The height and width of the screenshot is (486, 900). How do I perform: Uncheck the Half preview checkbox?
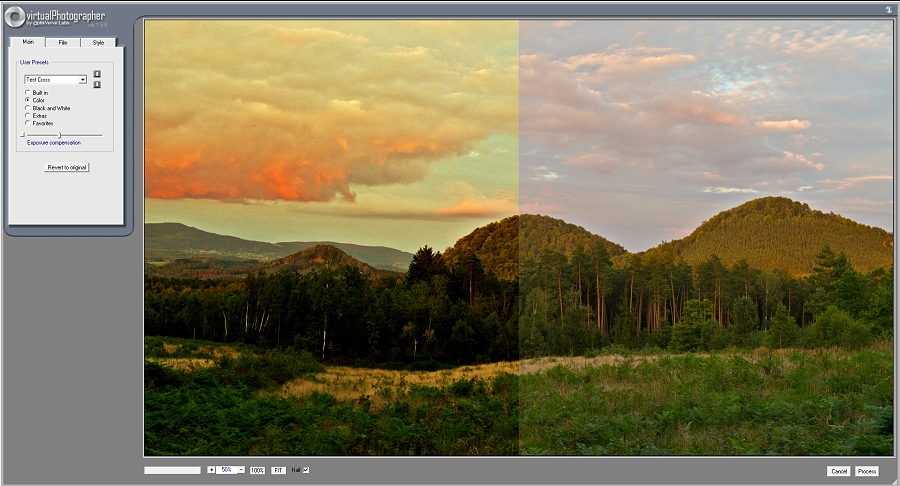306,469
